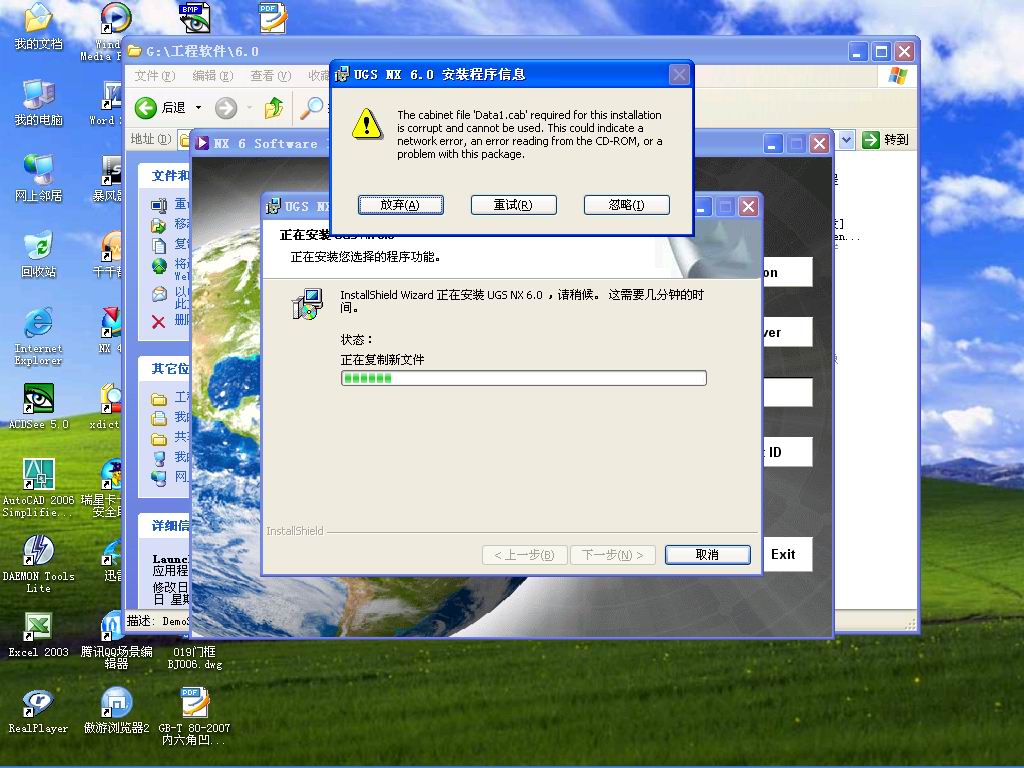This screenshot has width=1024, height=768.
Task: Click 转到 go button in Explorer
Action: click(886, 140)
